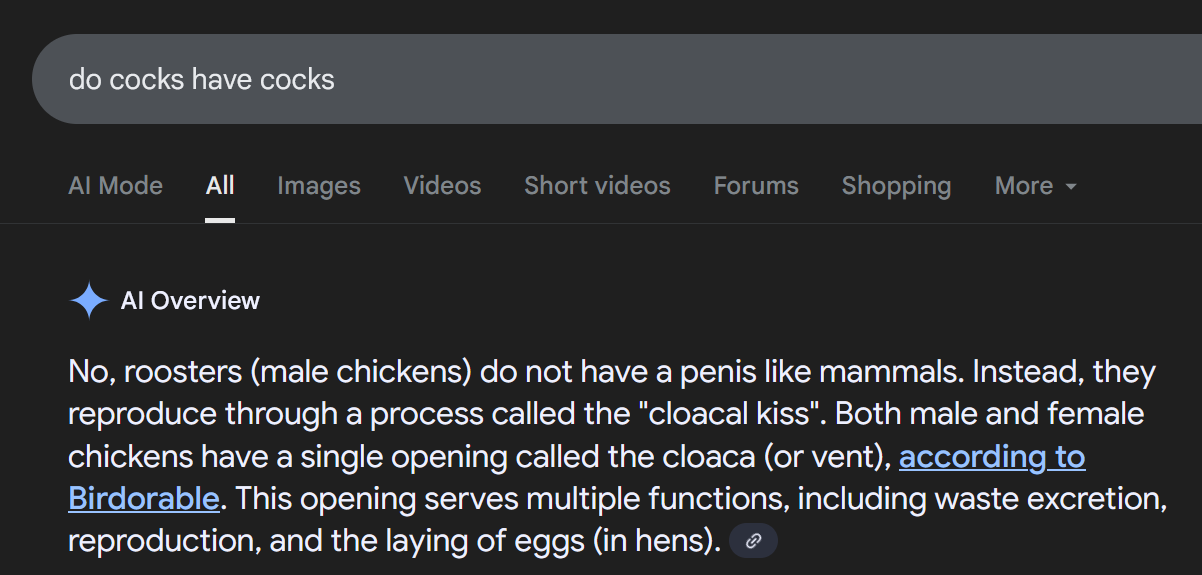Viewport: 1202px width, 575px height.
Task: Open the Shopping tab
Action: pos(896,186)
